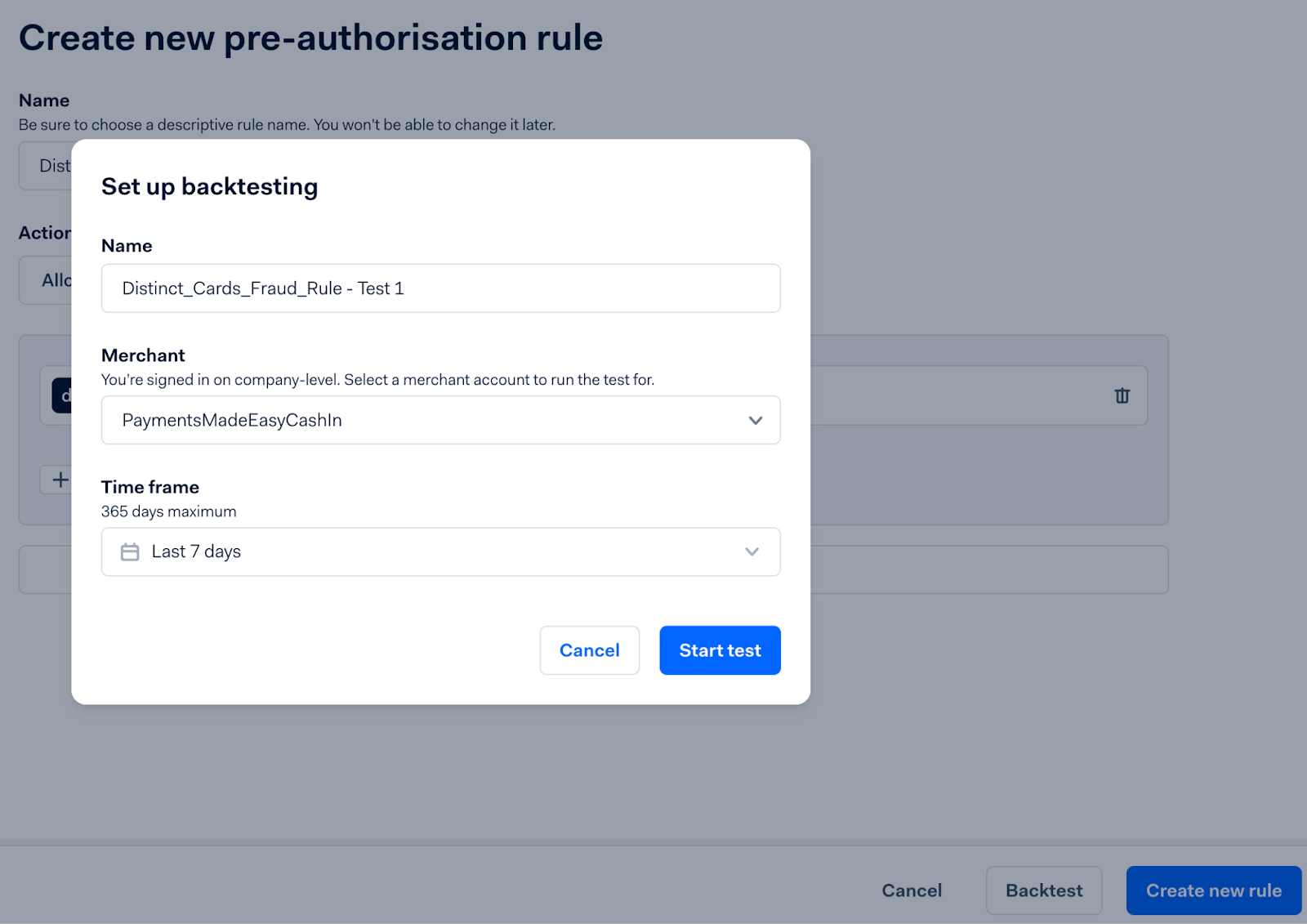Edit the backtest Name input field

pos(441,288)
